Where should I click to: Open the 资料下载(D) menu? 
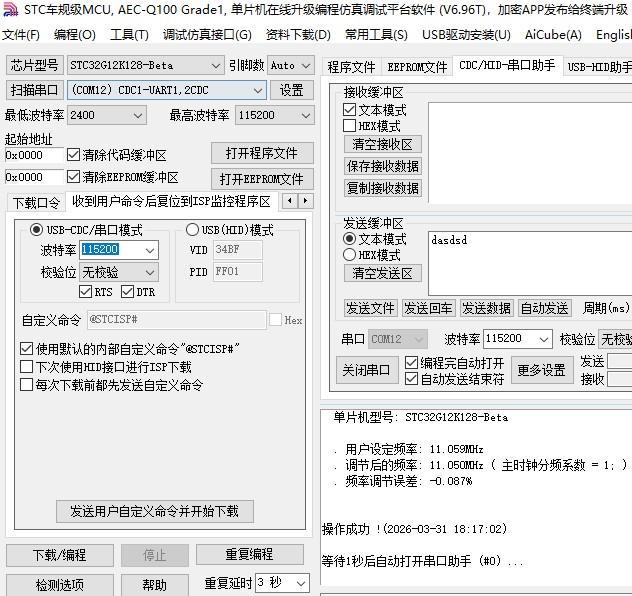pos(298,35)
